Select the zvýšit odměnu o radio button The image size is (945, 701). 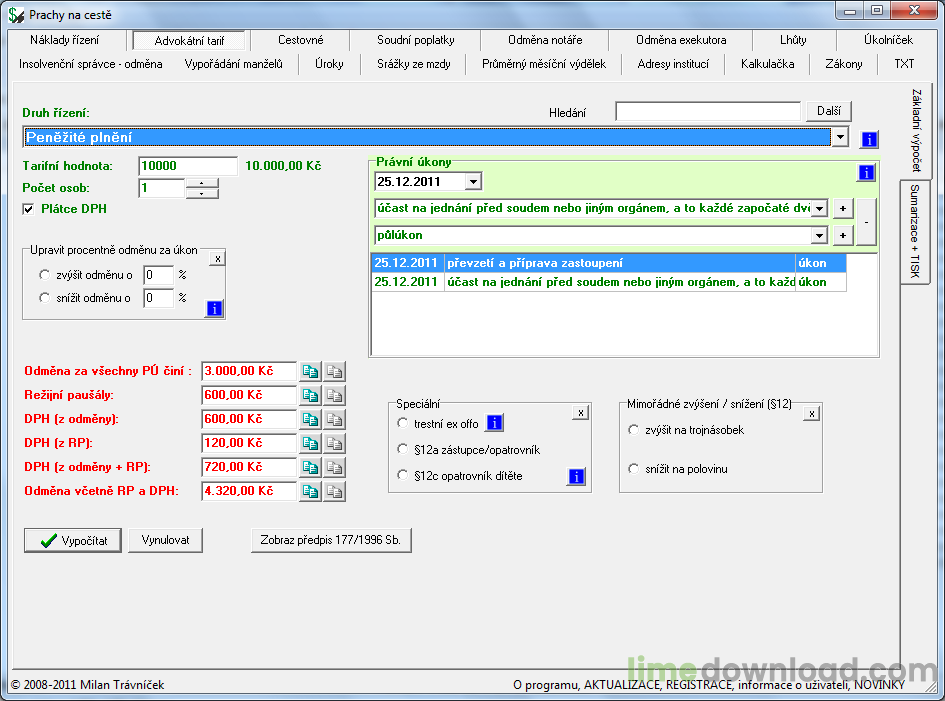coord(44,274)
